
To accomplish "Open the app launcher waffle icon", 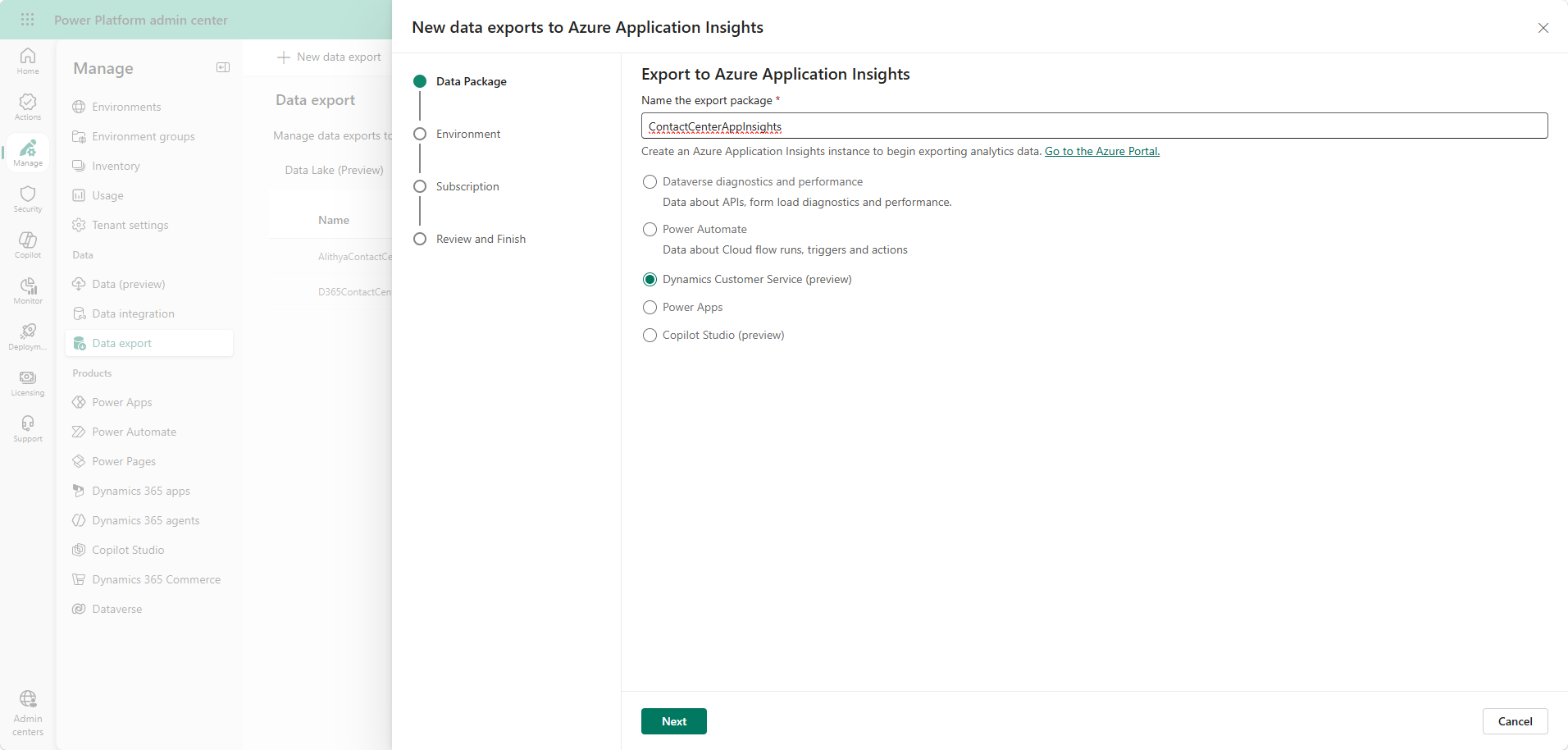I will click(27, 20).
